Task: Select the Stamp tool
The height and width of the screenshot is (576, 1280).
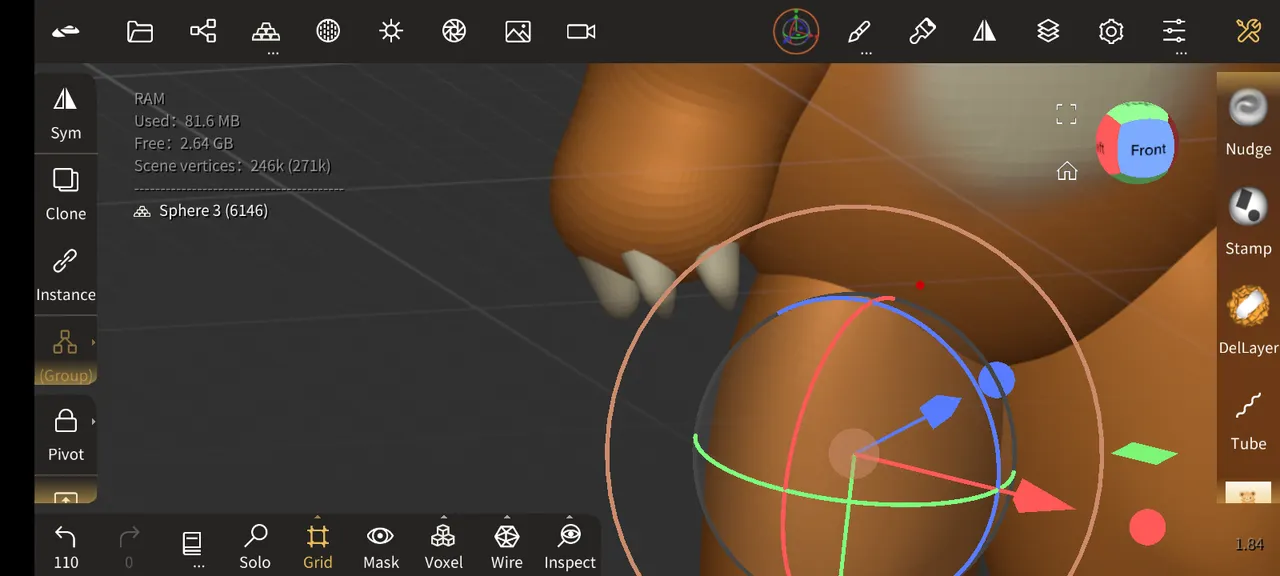Action: click(1248, 221)
